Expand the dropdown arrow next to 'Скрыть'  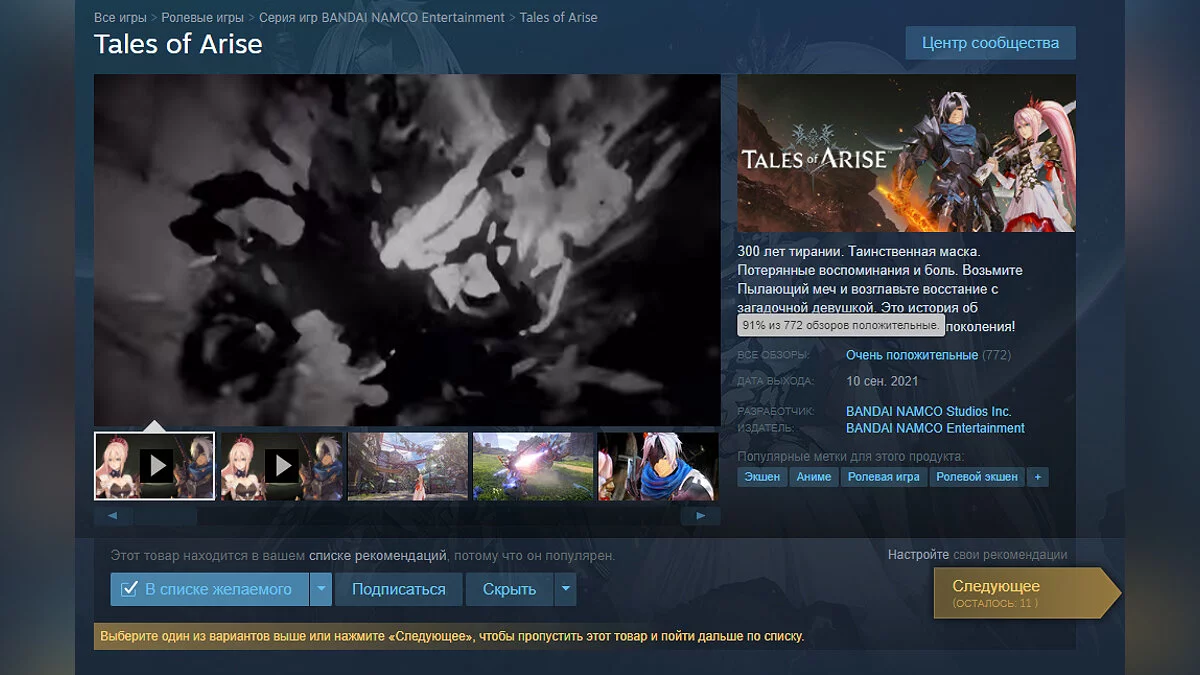tap(566, 589)
